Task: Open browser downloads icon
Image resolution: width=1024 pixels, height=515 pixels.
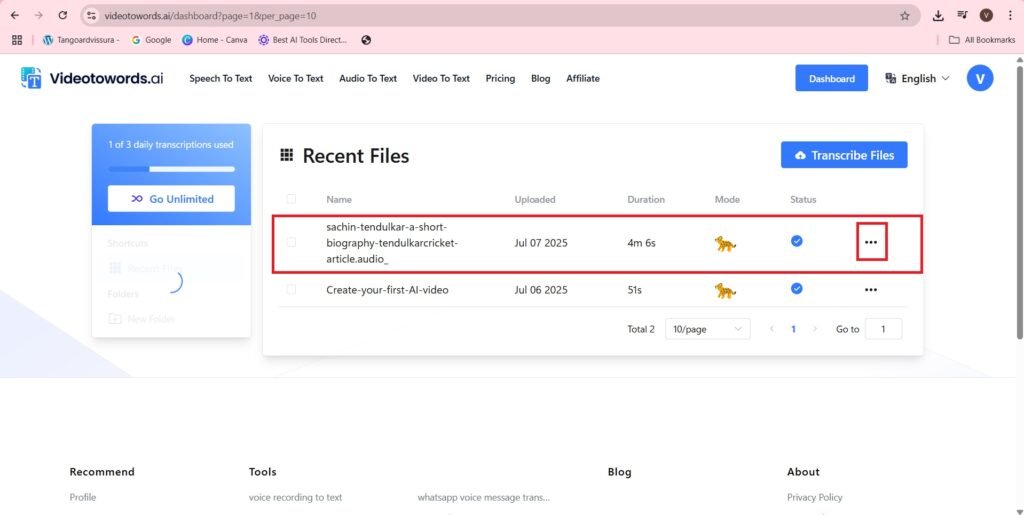Action: tap(938, 16)
